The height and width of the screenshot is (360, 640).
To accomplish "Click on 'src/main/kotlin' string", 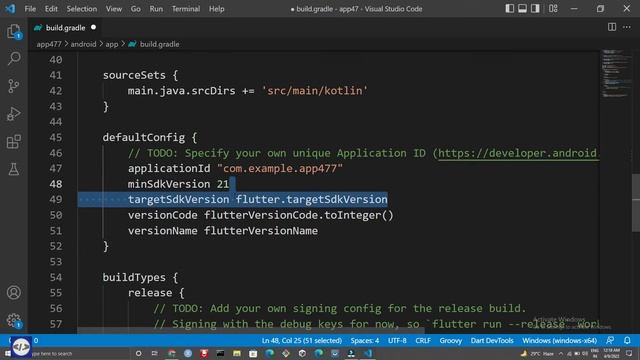I will tap(315, 91).
